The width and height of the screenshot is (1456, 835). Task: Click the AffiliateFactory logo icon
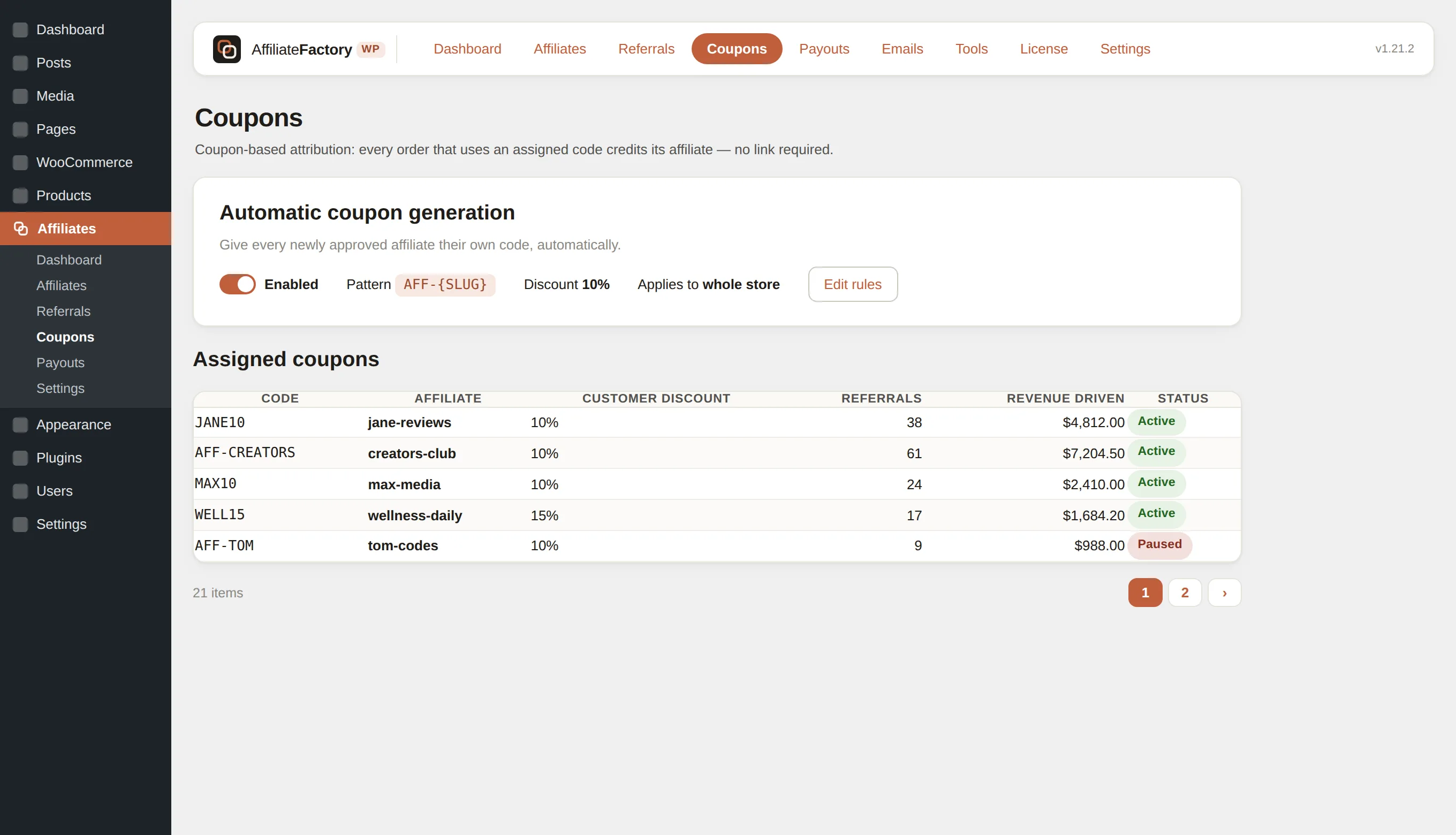click(226, 49)
